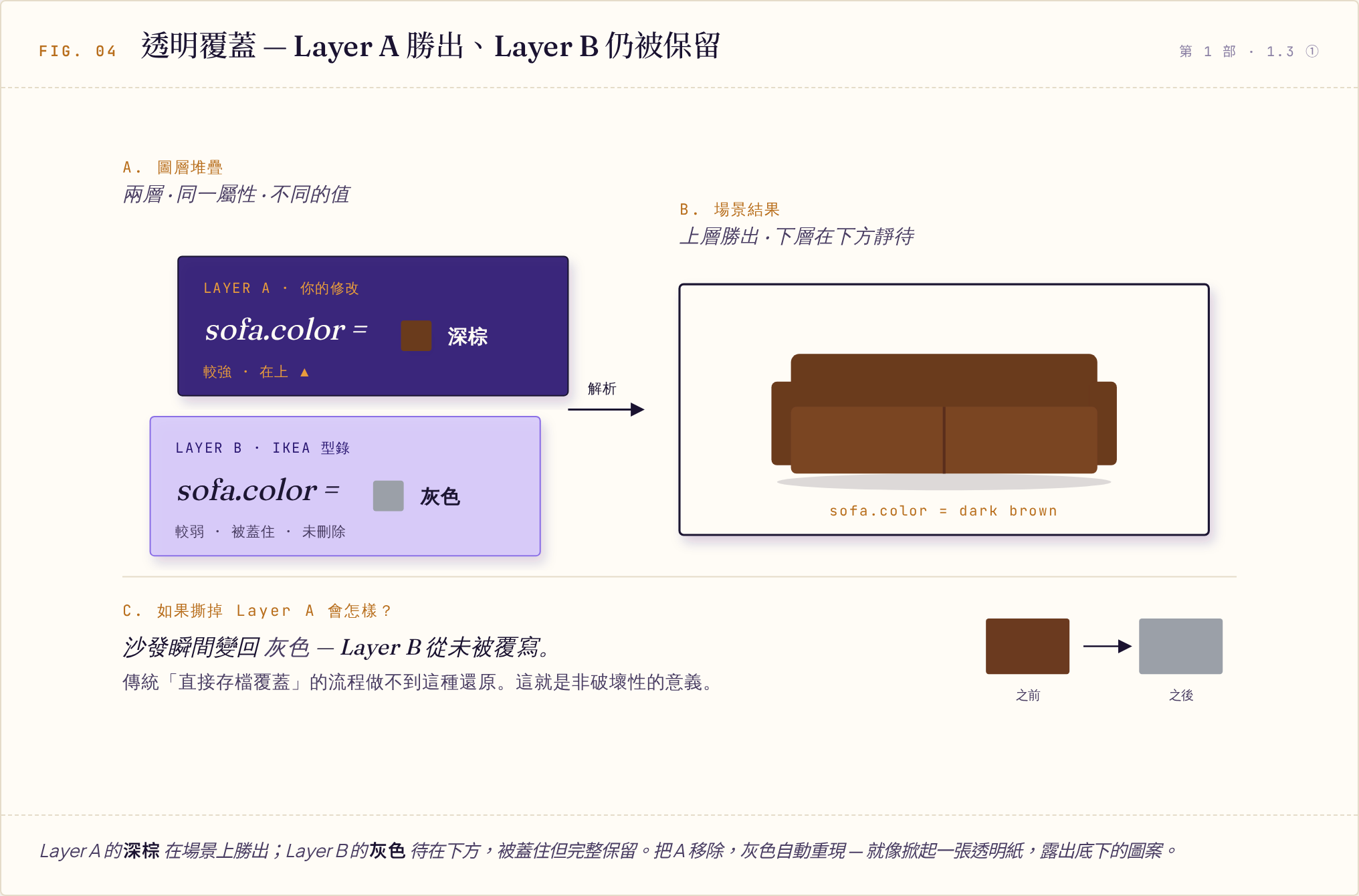Viewport: 1359px width, 896px height.
Task: Click the 'FIG. 04' label
Action: [78, 51]
